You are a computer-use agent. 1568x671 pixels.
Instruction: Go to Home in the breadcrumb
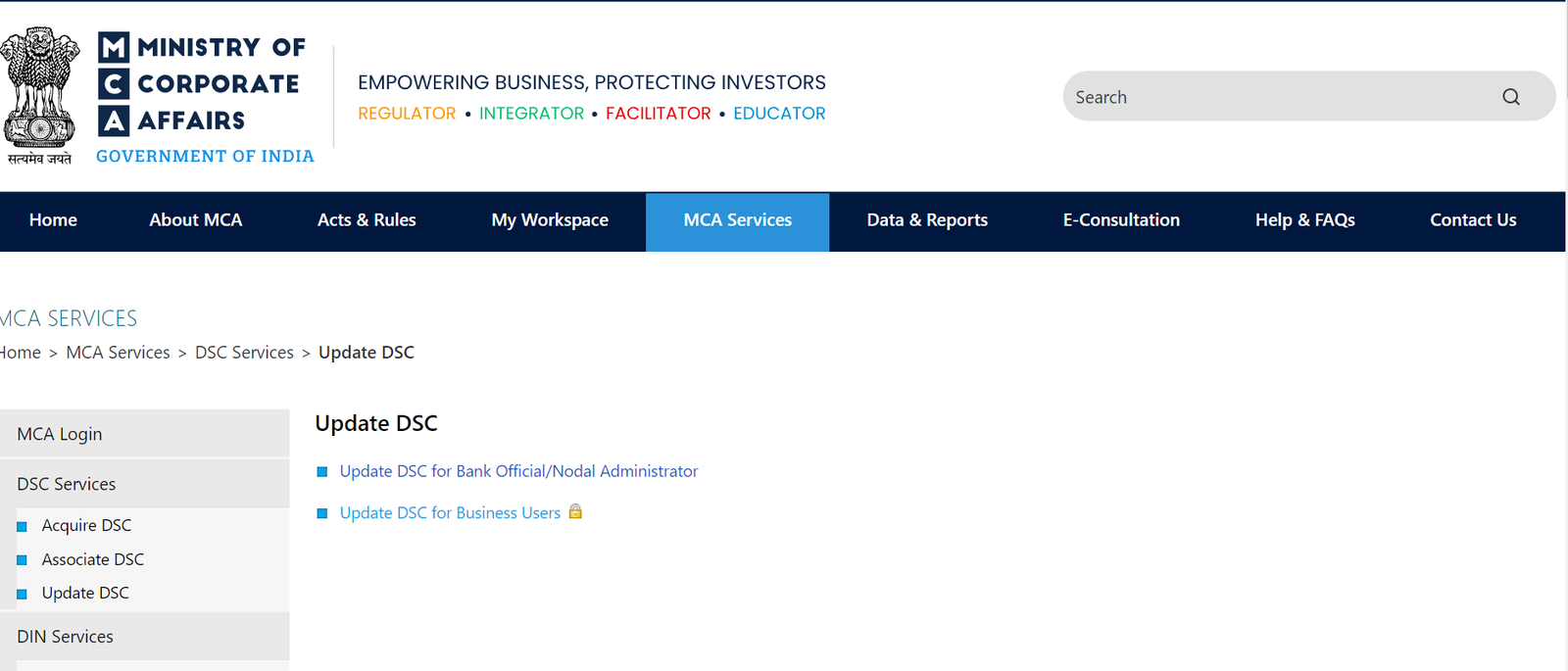pos(21,353)
